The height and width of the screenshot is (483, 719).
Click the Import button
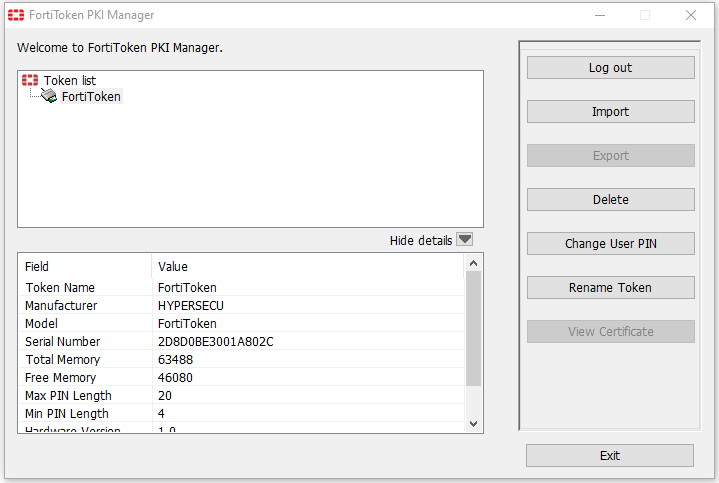(x=610, y=111)
